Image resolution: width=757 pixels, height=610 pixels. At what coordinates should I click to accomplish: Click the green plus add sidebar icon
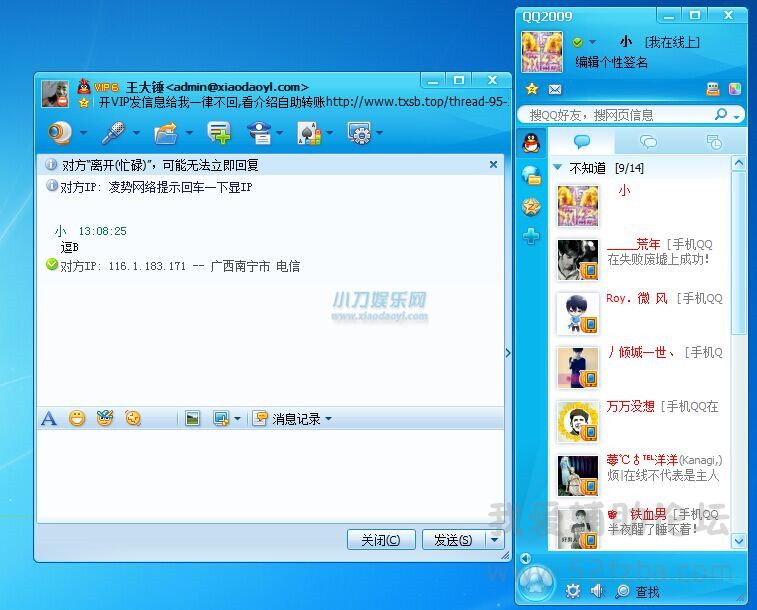531,236
